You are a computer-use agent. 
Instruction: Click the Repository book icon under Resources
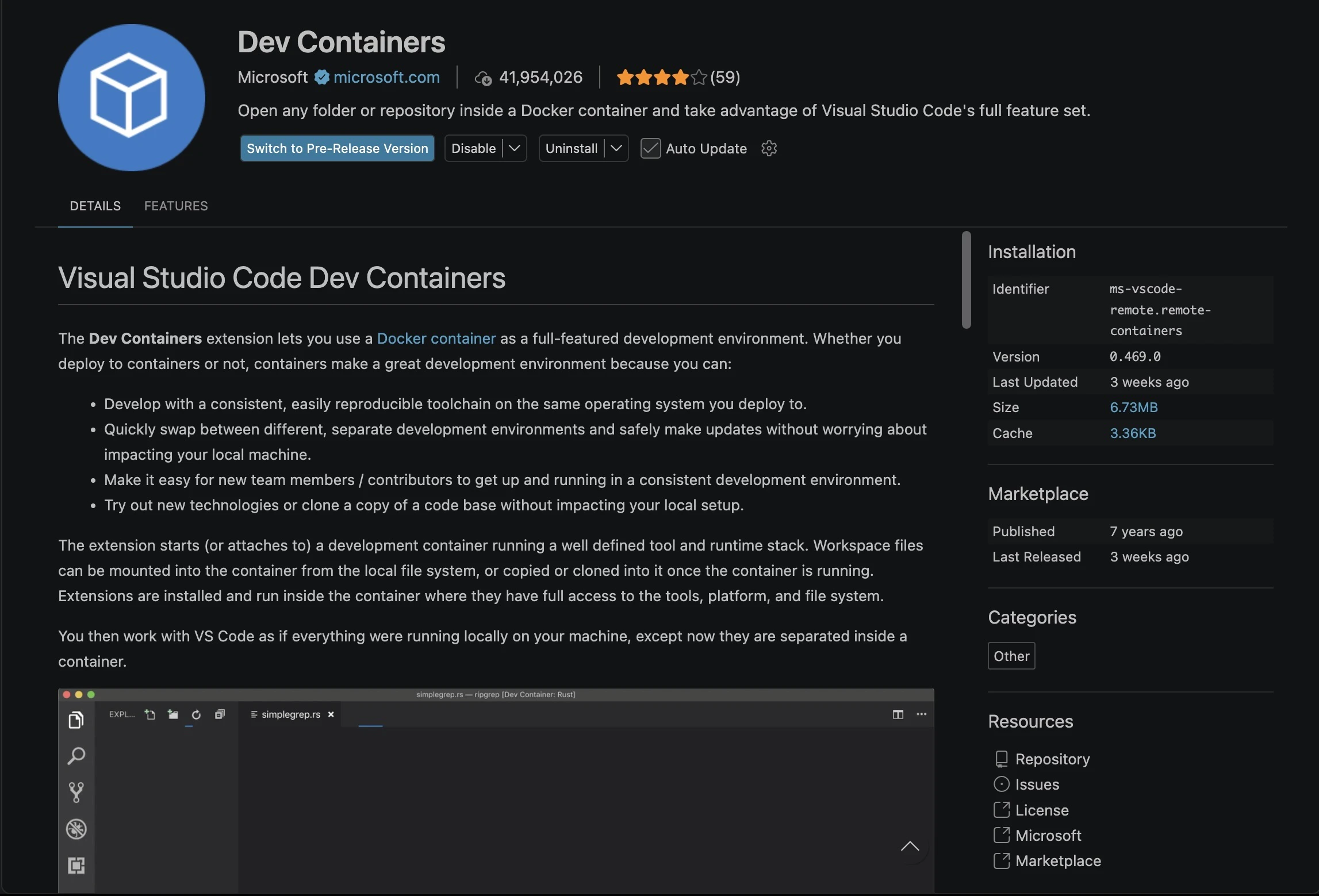1001,759
